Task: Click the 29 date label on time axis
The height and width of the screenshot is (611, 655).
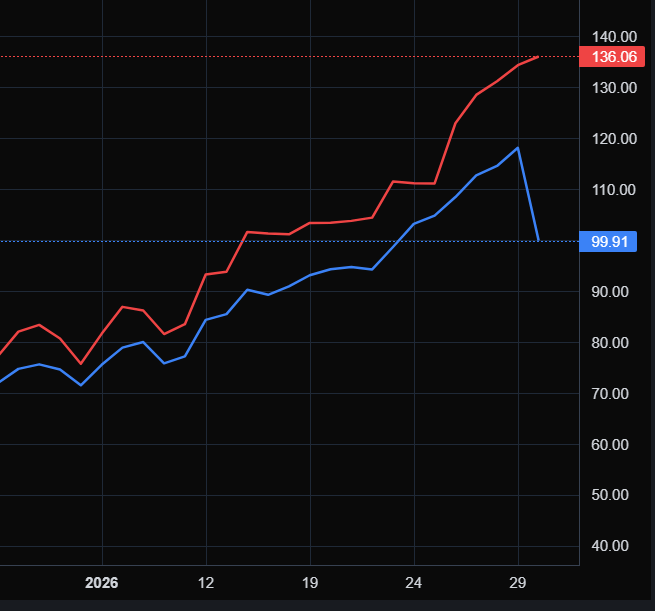Action: pyautogui.click(x=518, y=583)
